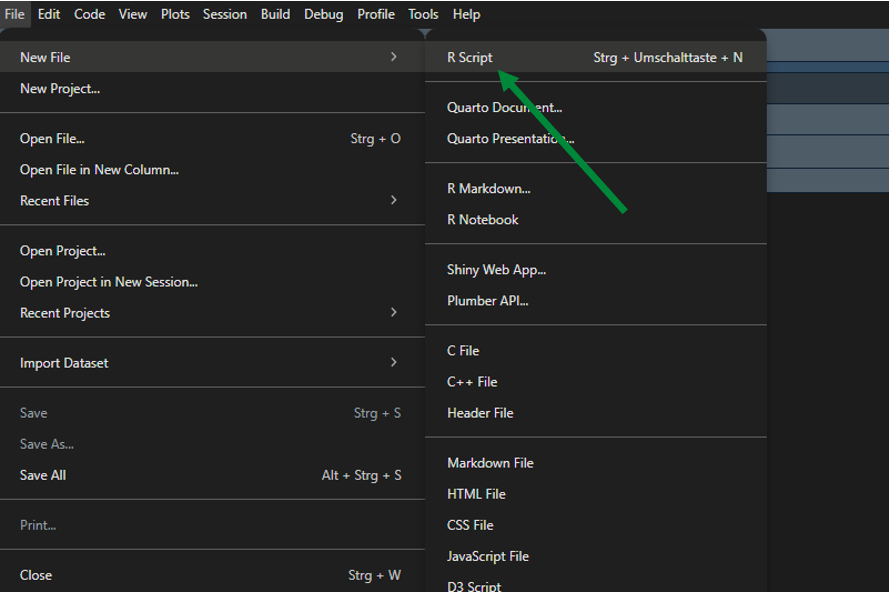Image resolution: width=889 pixels, height=592 pixels.
Task: Create a new Header File
Action: tap(596, 413)
